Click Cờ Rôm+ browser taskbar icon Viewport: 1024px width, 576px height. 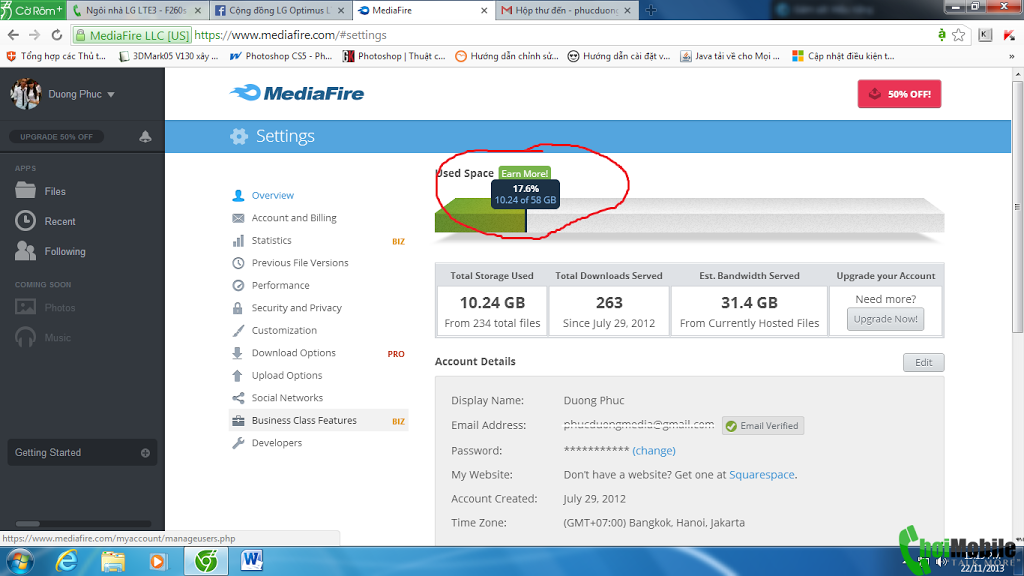(x=206, y=562)
